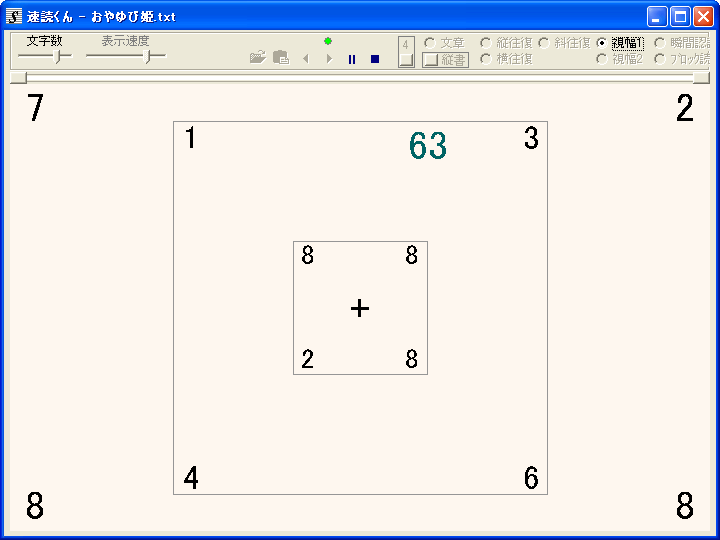Screen dimensions: 720x540
Task: Open a text file with folder icon
Action: point(258,57)
